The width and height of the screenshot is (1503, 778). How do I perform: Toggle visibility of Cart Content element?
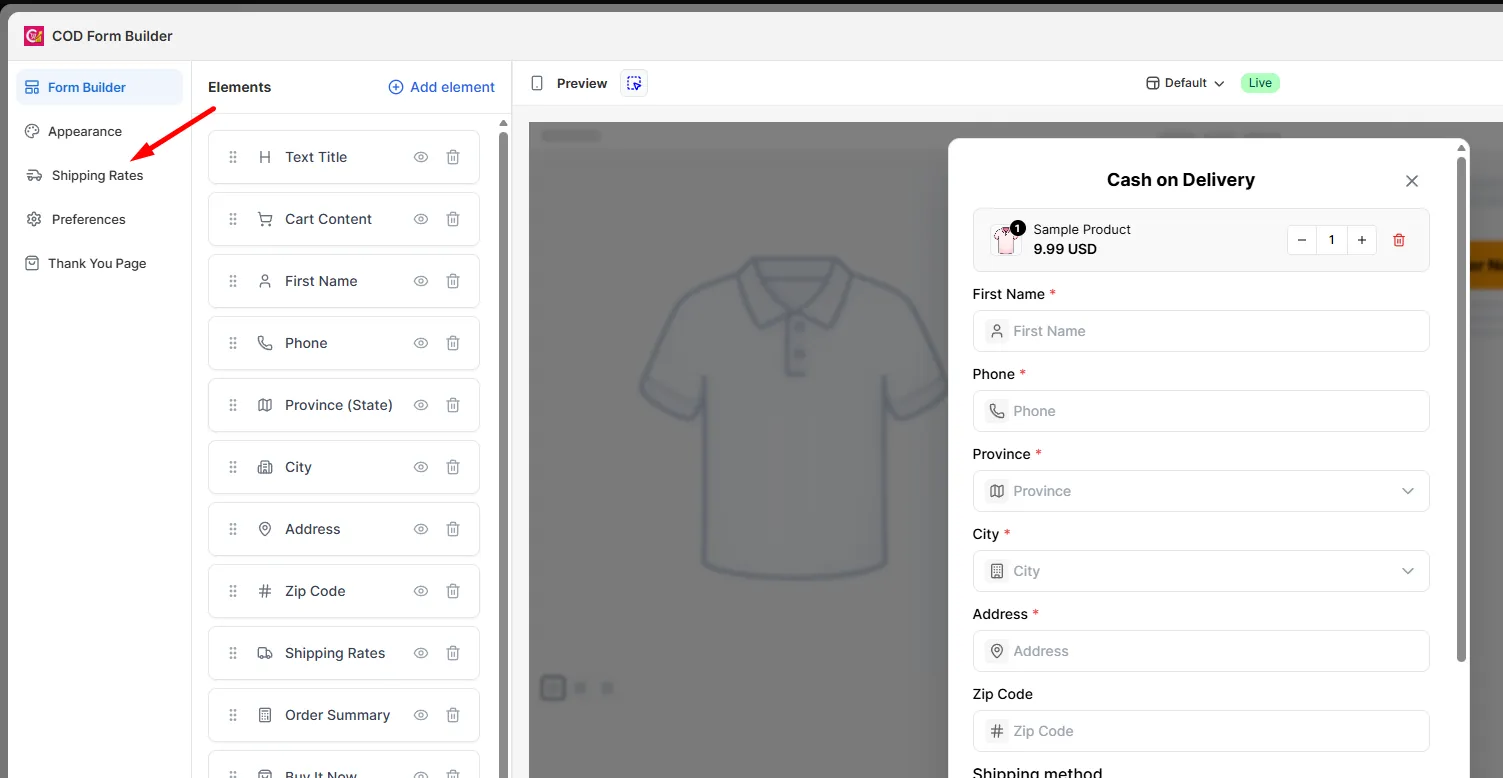[x=421, y=219]
